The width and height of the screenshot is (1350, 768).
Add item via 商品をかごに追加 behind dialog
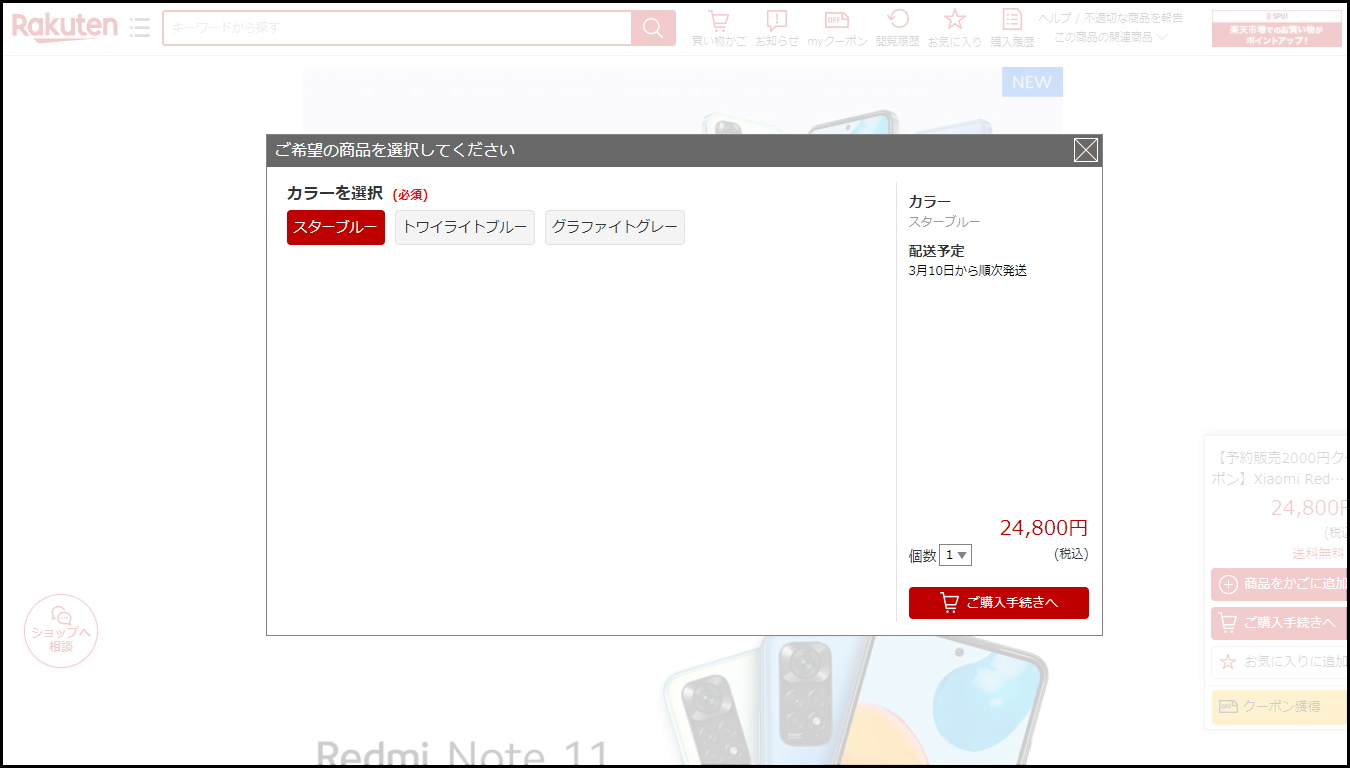[x=1280, y=584]
